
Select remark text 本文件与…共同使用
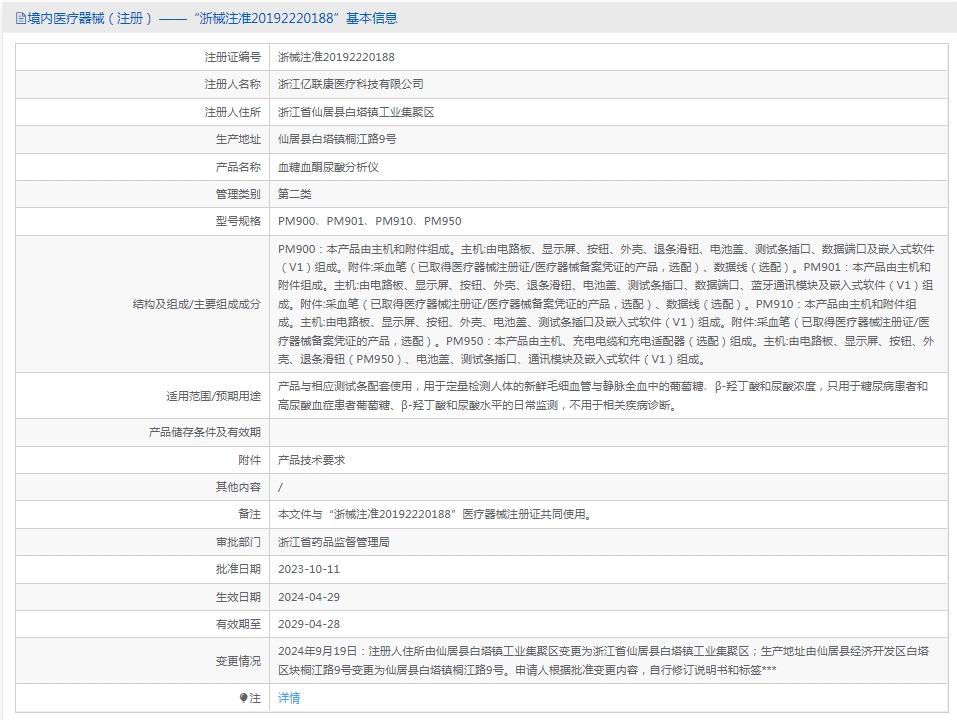click(x=435, y=514)
